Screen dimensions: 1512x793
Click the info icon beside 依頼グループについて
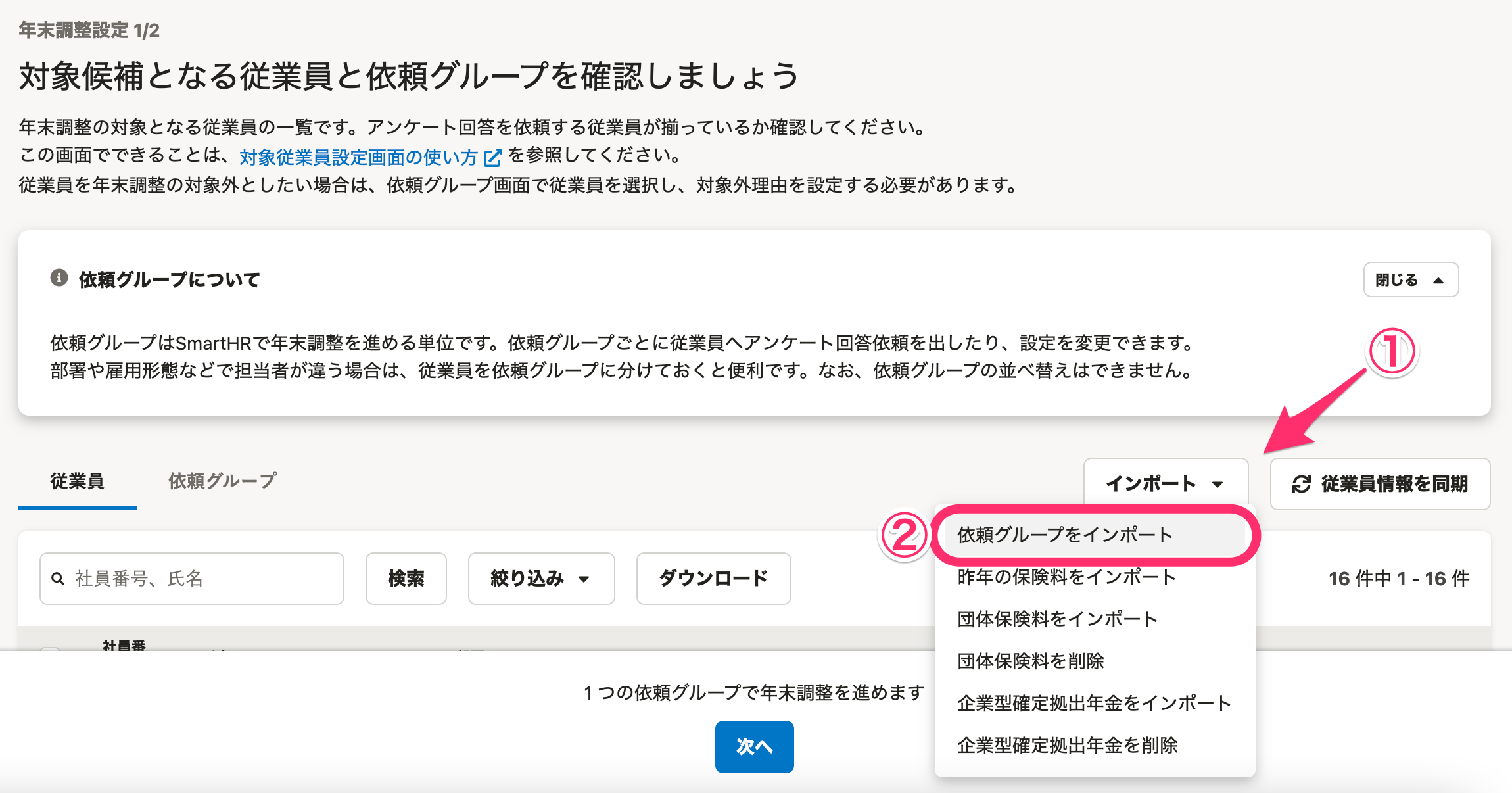point(59,278)
